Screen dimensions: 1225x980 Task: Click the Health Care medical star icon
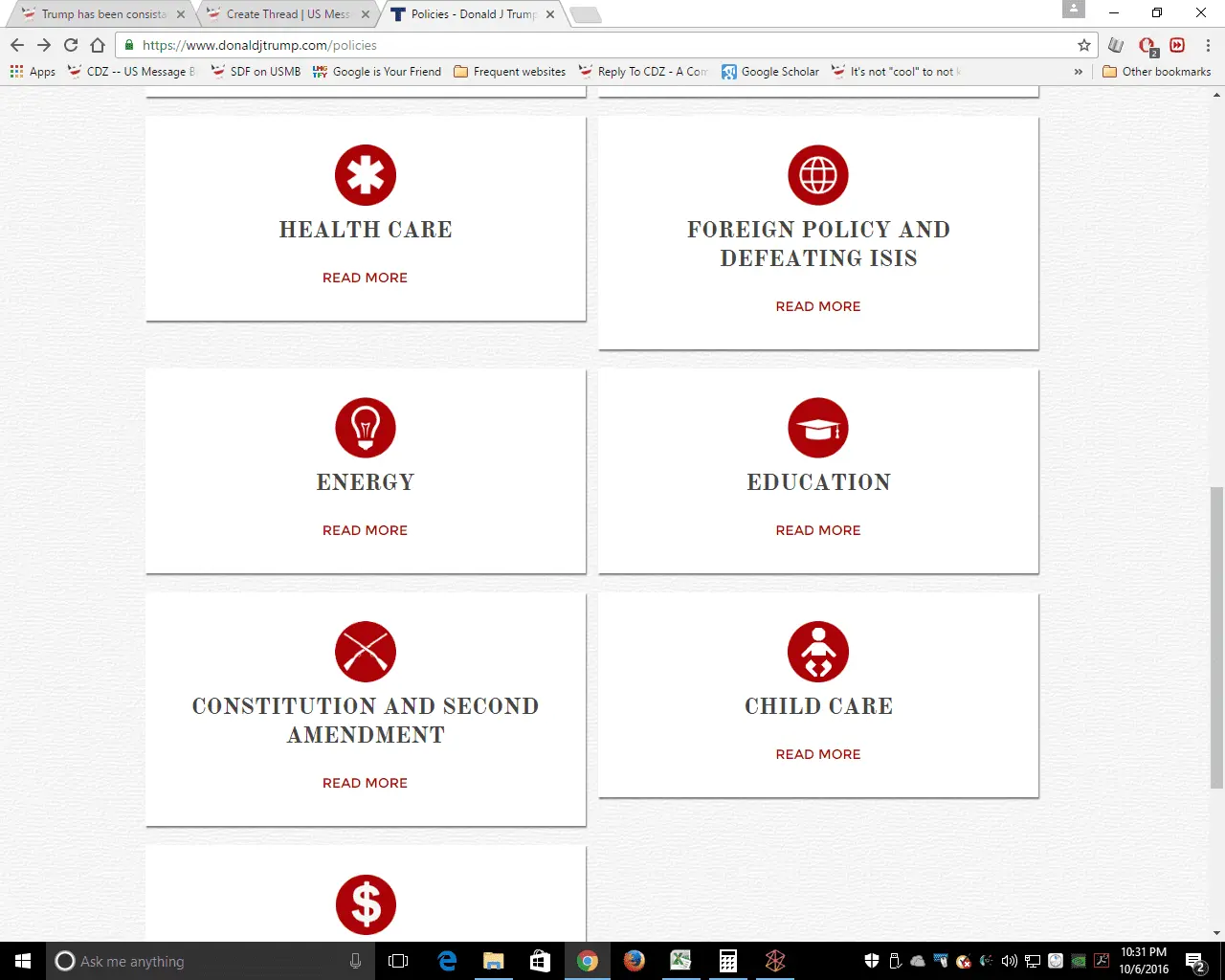click(x=366, y=175)
